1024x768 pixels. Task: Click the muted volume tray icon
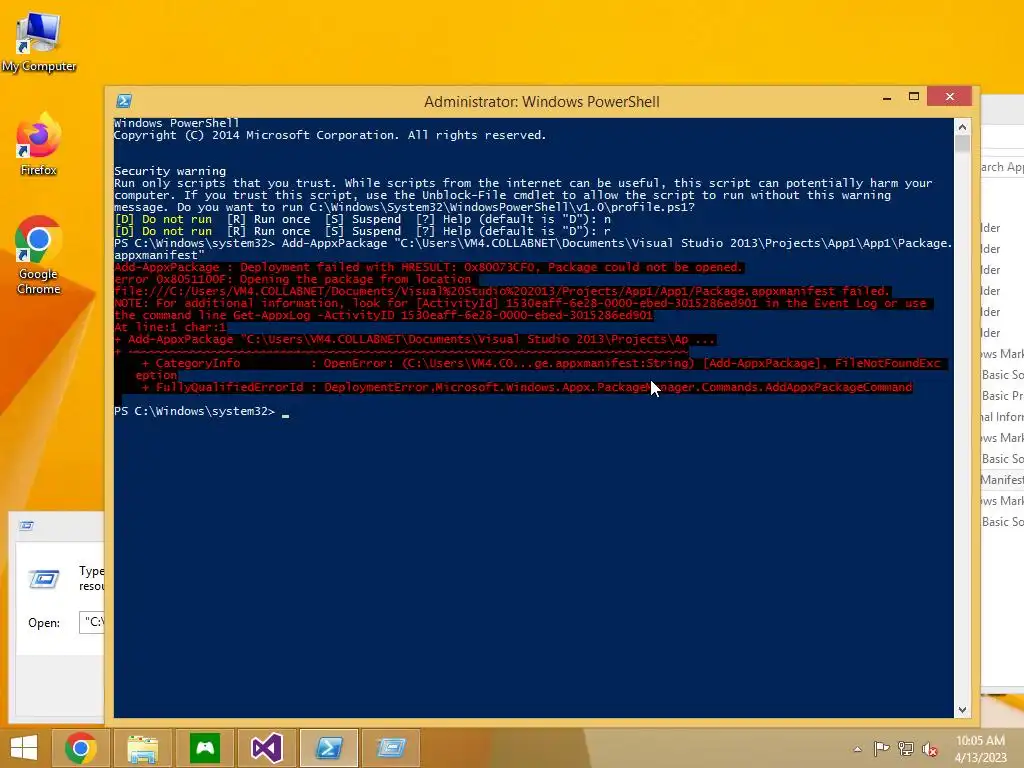click(930, 749)
